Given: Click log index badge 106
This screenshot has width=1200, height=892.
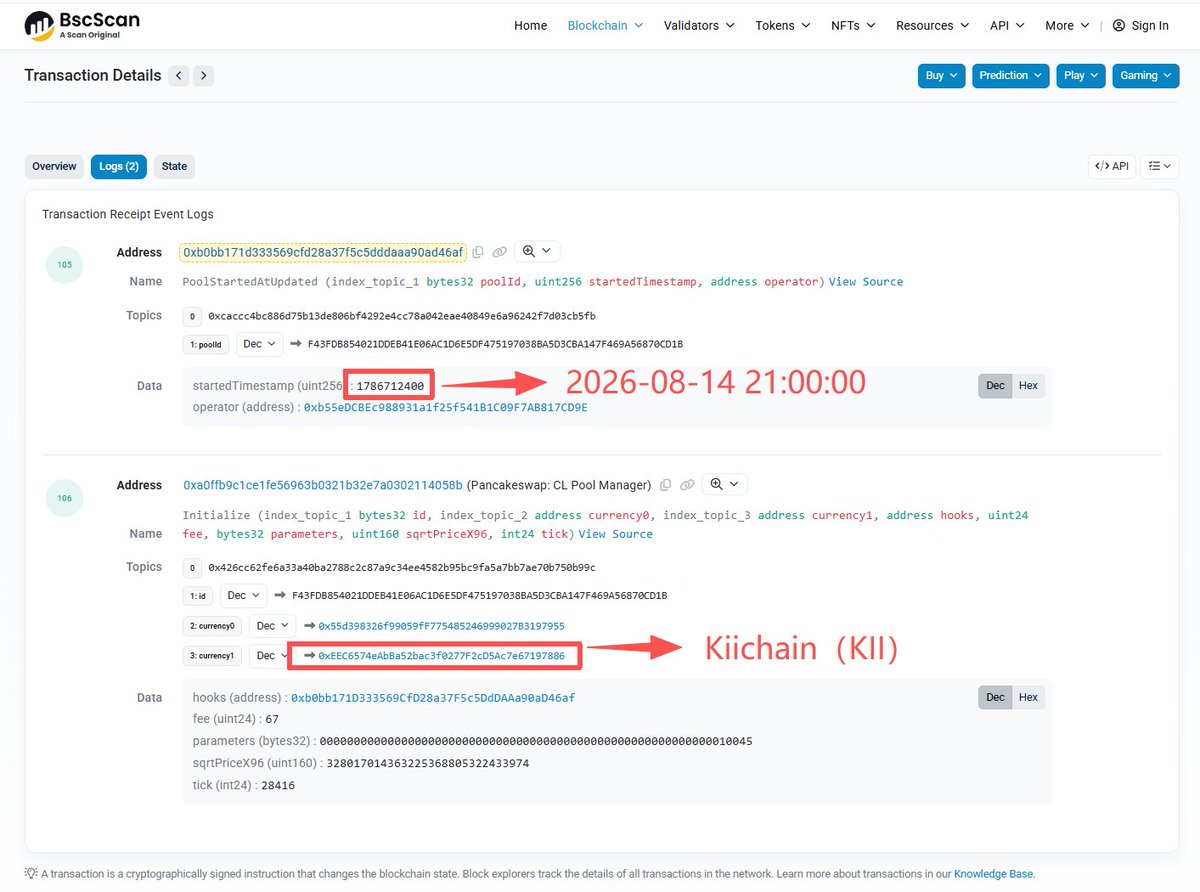Looking at the screenshot, I should tap(65, 497).
